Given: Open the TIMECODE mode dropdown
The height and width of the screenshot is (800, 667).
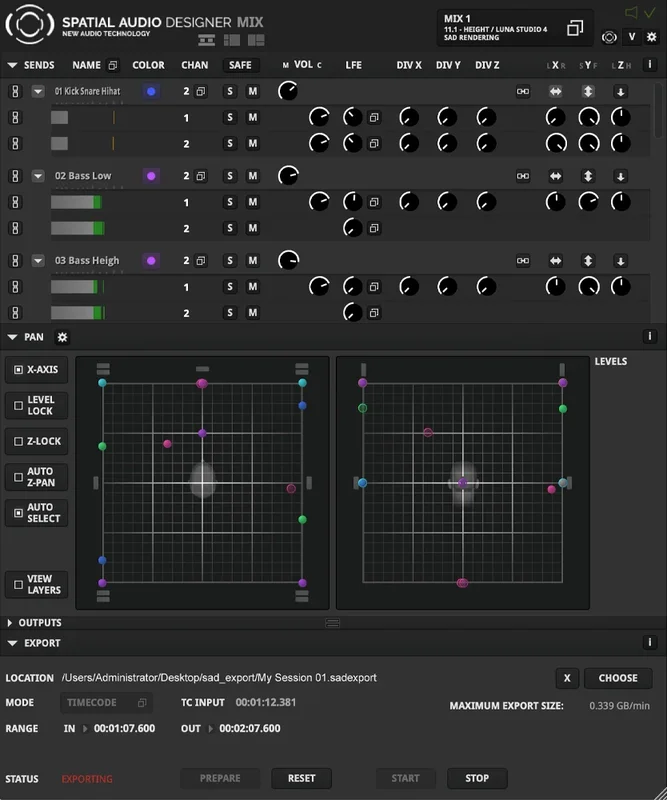Looking at the screenshot, I should point(106,703).
